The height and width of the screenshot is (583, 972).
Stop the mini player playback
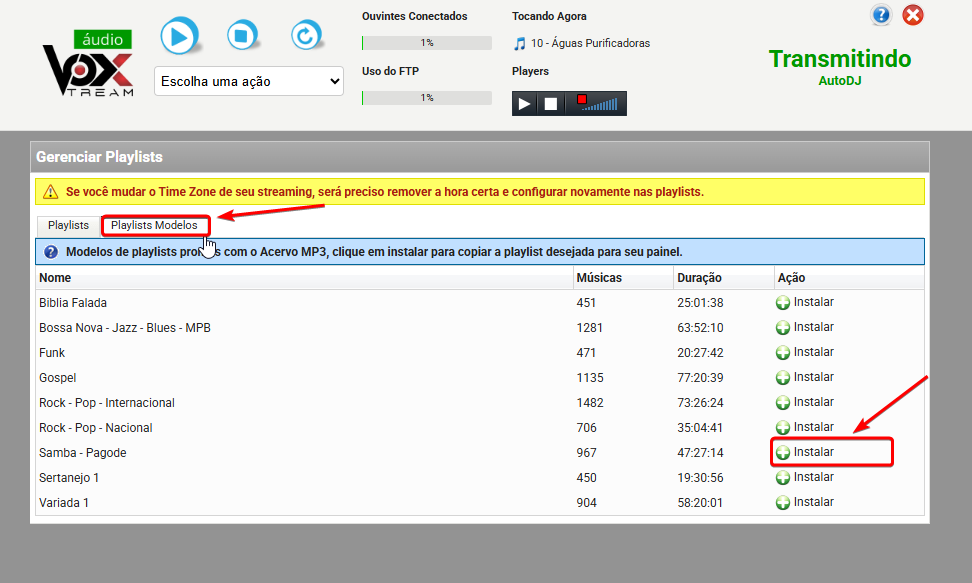coord(550,104)
